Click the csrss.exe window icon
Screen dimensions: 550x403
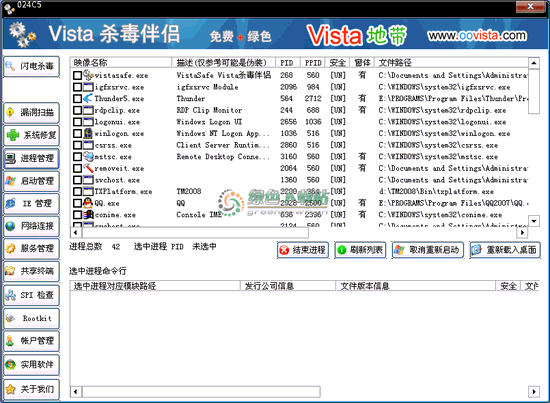coord(88,145)
